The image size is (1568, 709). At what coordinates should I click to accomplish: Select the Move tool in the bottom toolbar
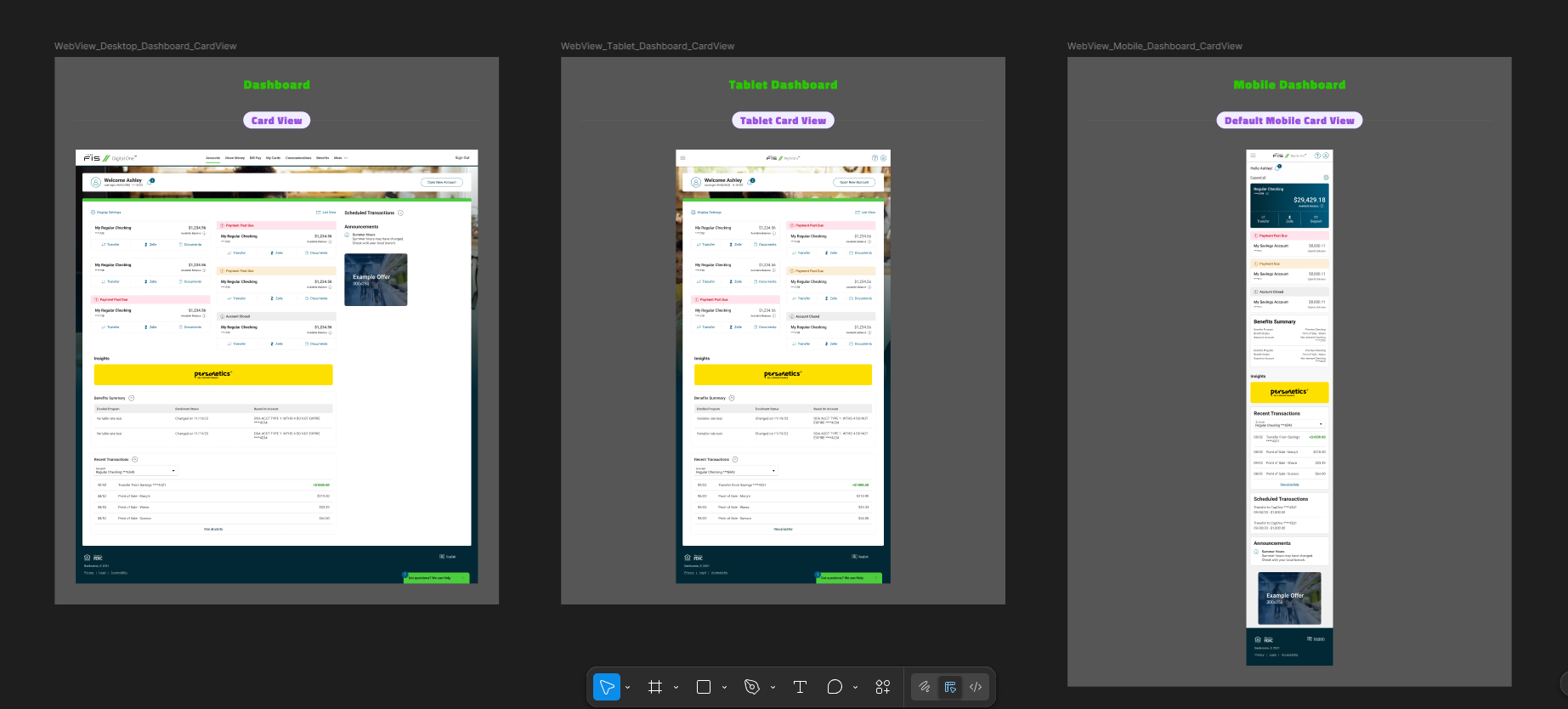[x=607, y=687]
